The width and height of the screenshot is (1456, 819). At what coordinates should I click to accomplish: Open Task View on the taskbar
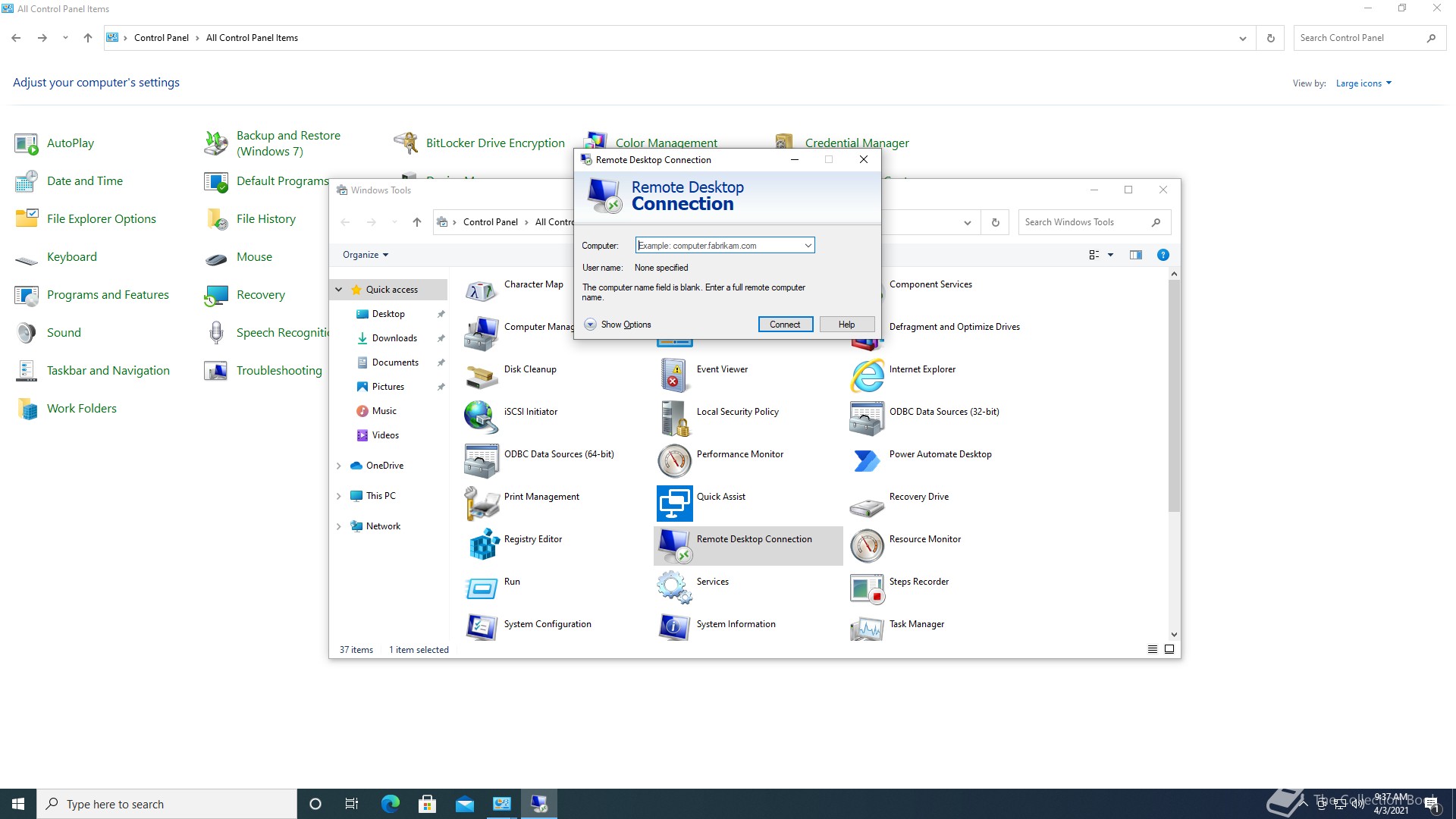[352, 804]
